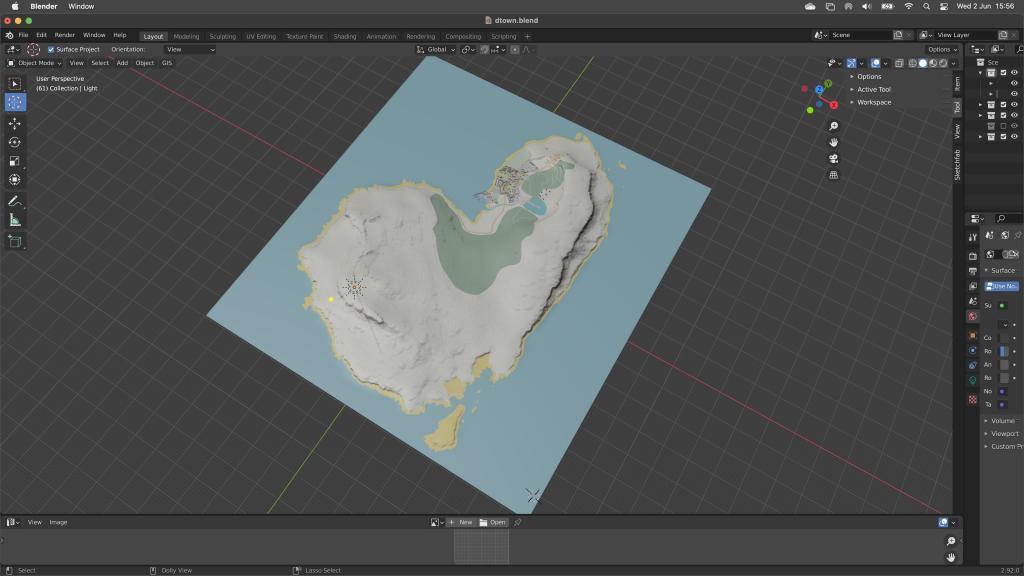Toggle X-ray mode in the viewport header
The image size is (1024, 576).
tap(899, 63)
